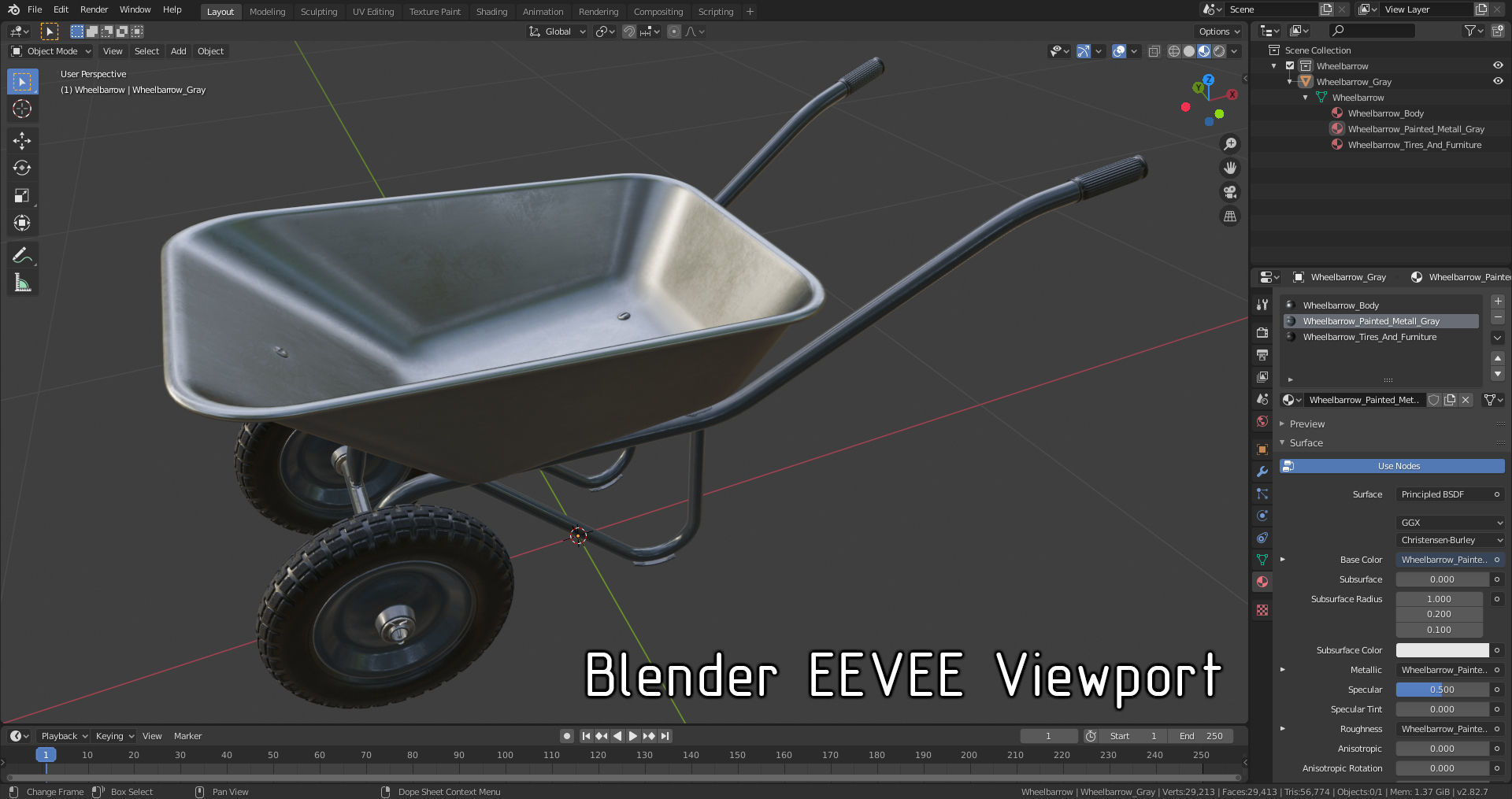The image size is (1512, 799).
Task: Open the viewport Add menu
Action: 179,51
